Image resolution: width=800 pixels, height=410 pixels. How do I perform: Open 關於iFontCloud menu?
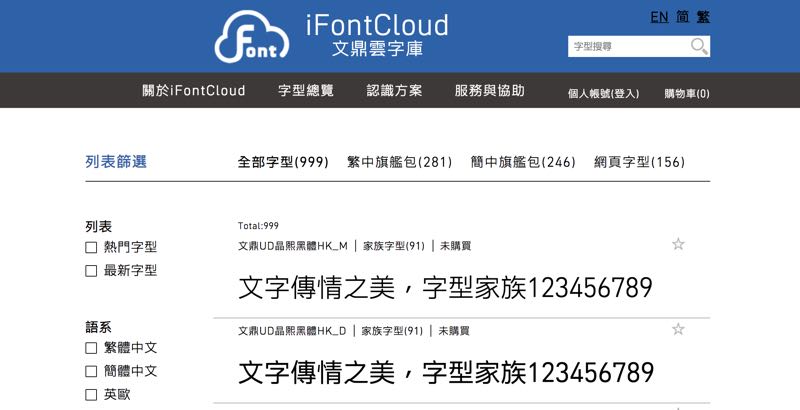tap(194, 91)
